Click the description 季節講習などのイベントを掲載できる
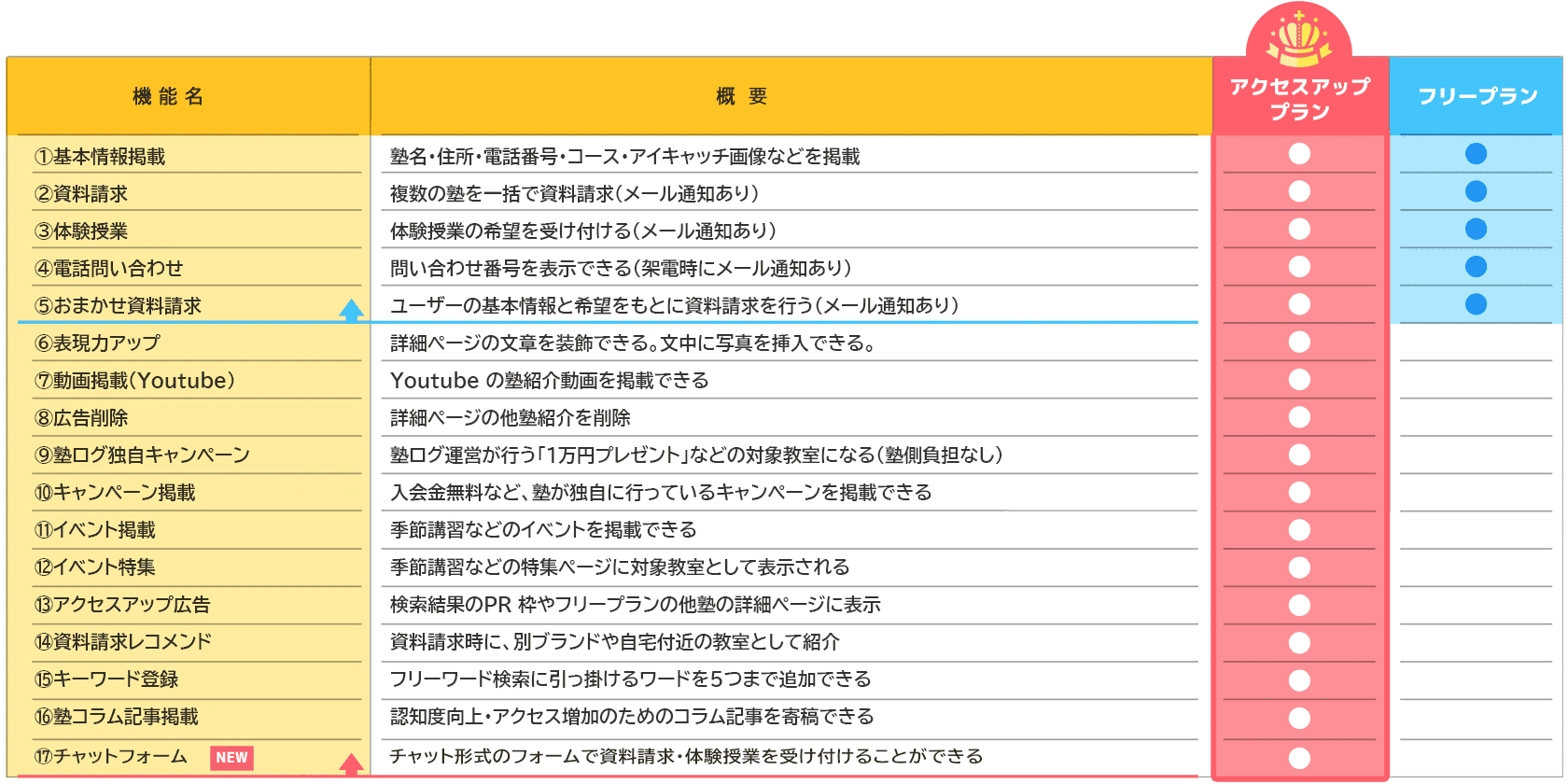The width and height of the screenshot is (1568, 784). 544,530
